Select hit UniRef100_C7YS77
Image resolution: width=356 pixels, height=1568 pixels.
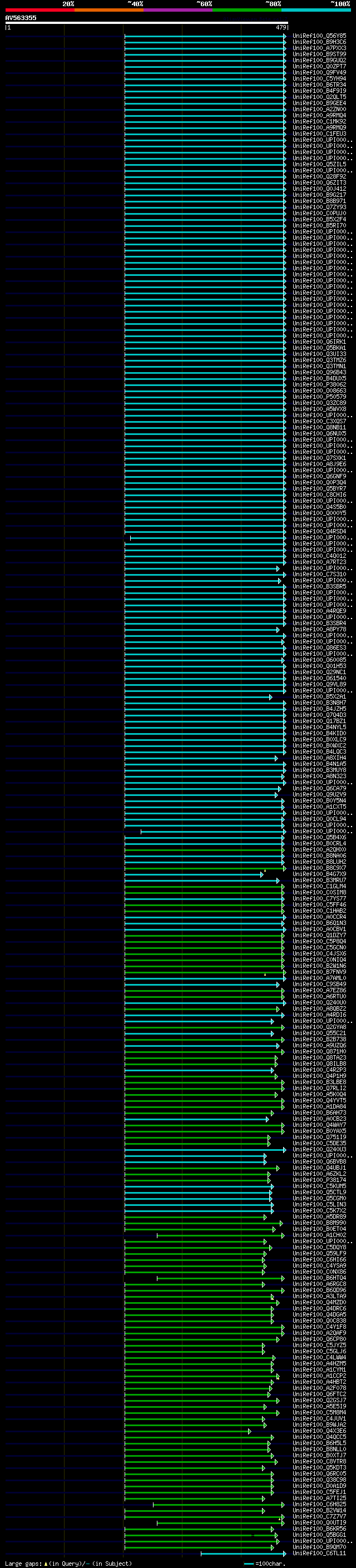pyautogui.click(x=319, y=898)
